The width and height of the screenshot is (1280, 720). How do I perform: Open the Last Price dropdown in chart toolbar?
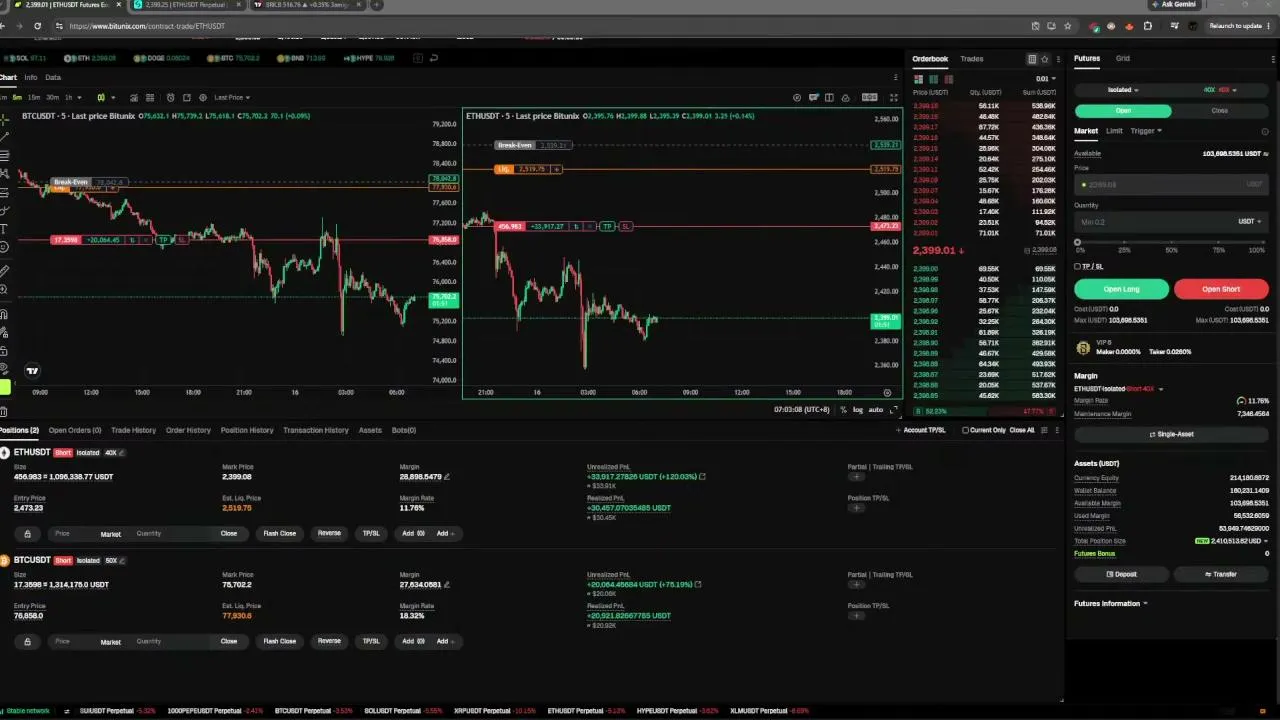[x=232, y=97]
